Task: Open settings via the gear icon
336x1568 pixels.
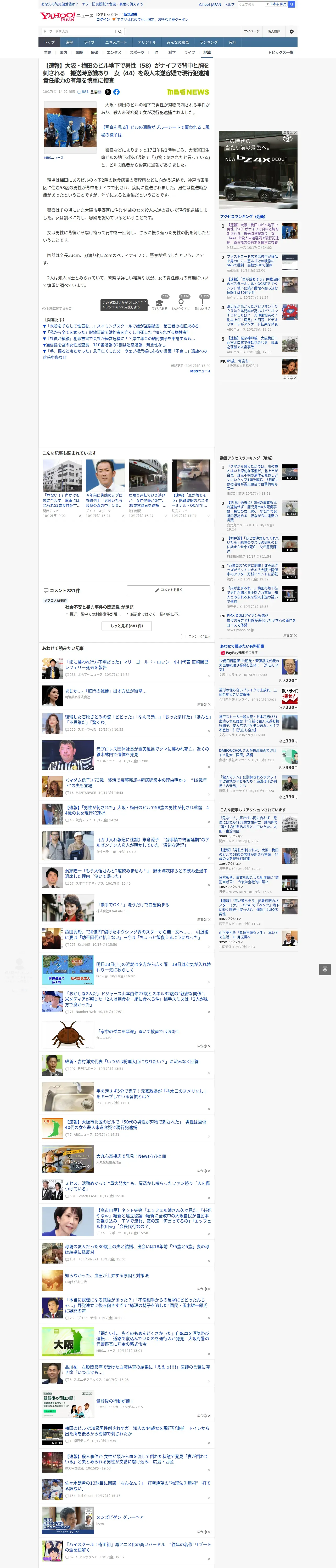Action: click(292, 32)
